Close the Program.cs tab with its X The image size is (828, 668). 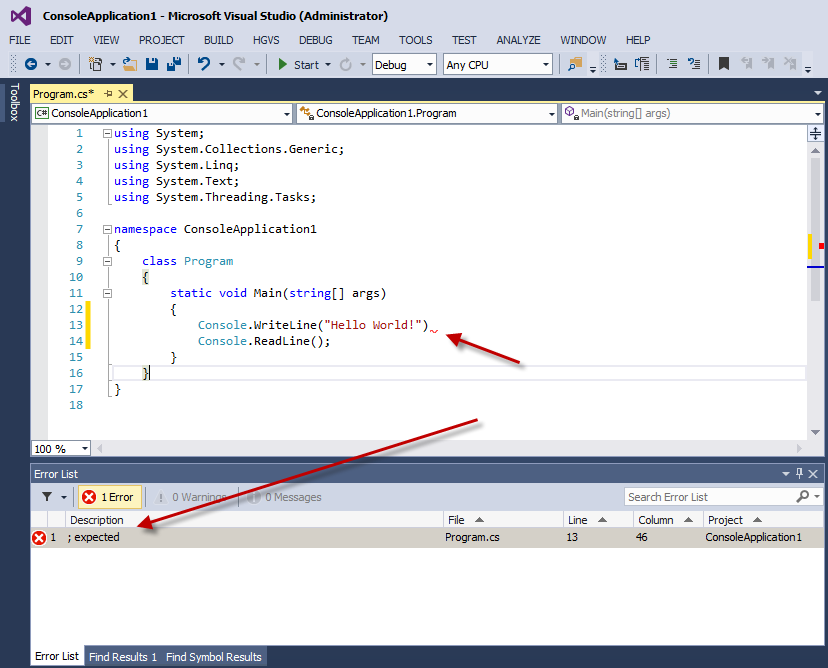[123, 94]
